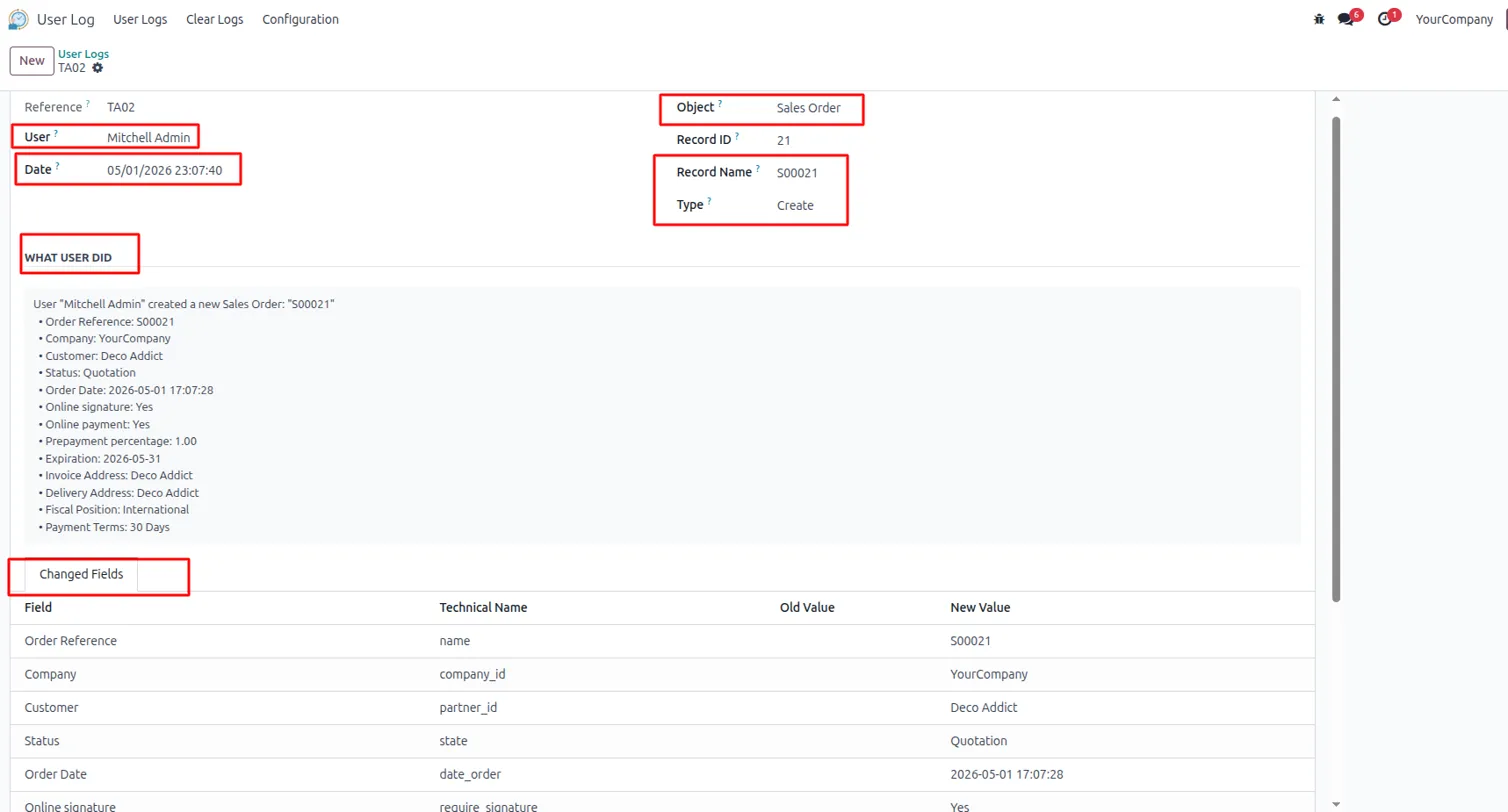
Task: Click the date_order technical name cell
Action: 470,775
